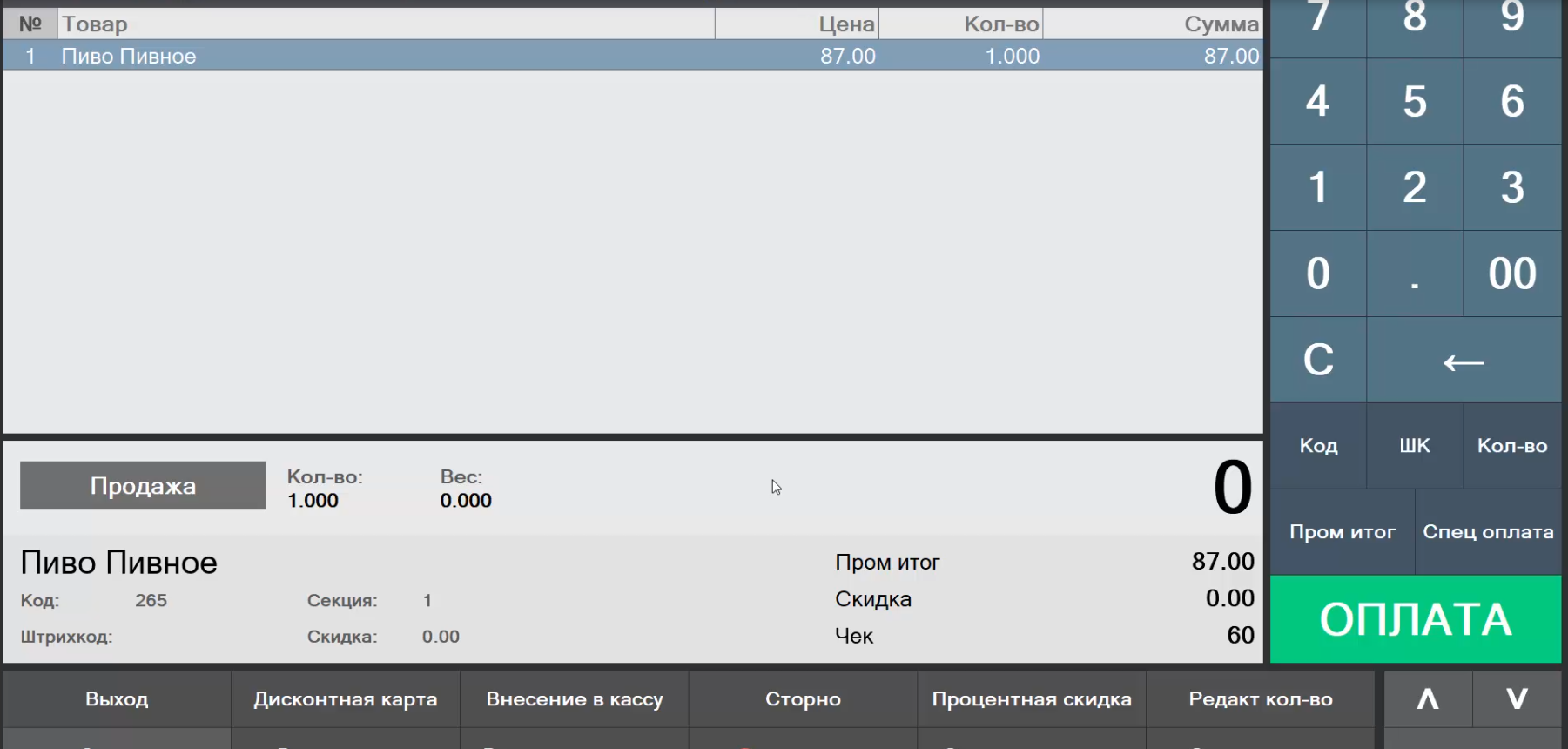This screenshot has width=1568, height=749.
Task: Click the Продажа sale mode button
Action: [143, 486]
